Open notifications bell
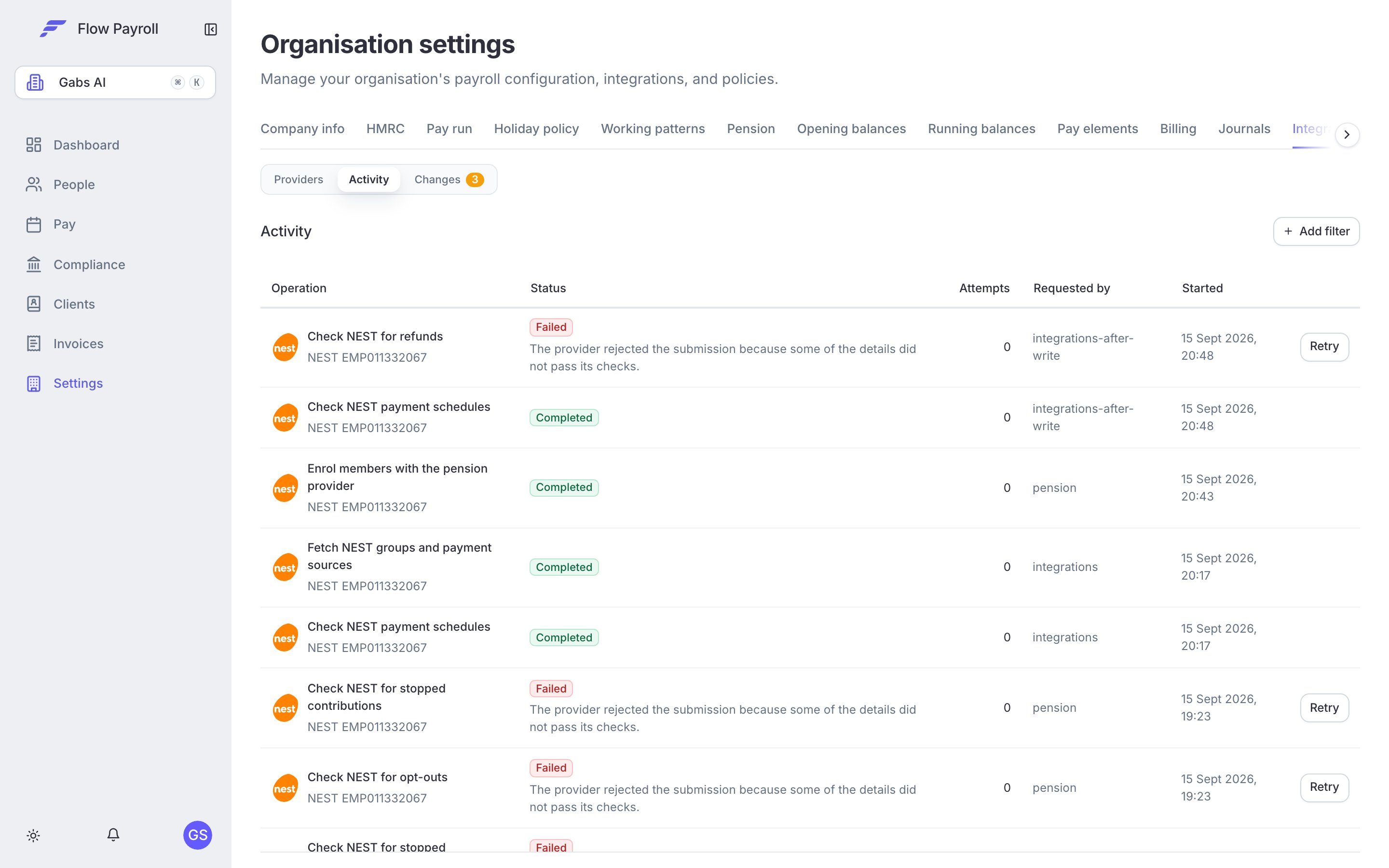Image resolution: width=1389 pixels, height=868 pixels. [x=113, y=835]
